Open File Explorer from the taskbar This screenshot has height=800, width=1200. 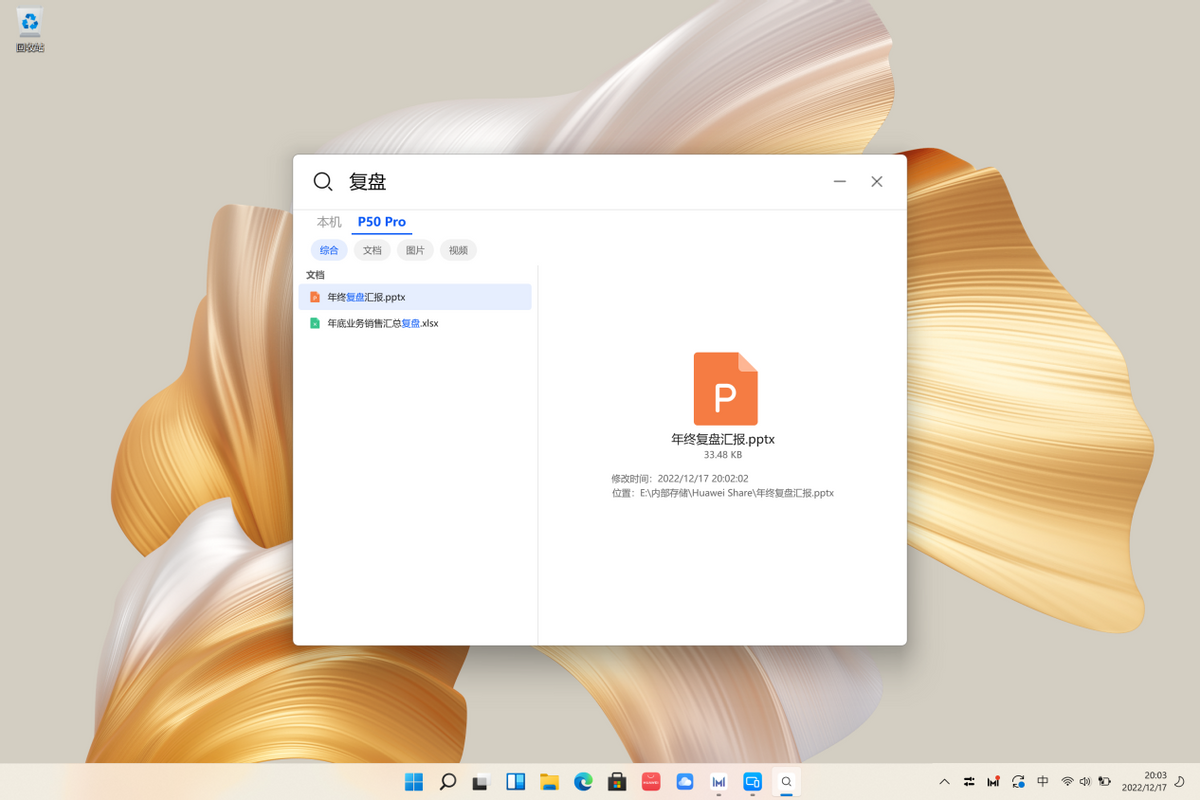click(x=549, y=782)
